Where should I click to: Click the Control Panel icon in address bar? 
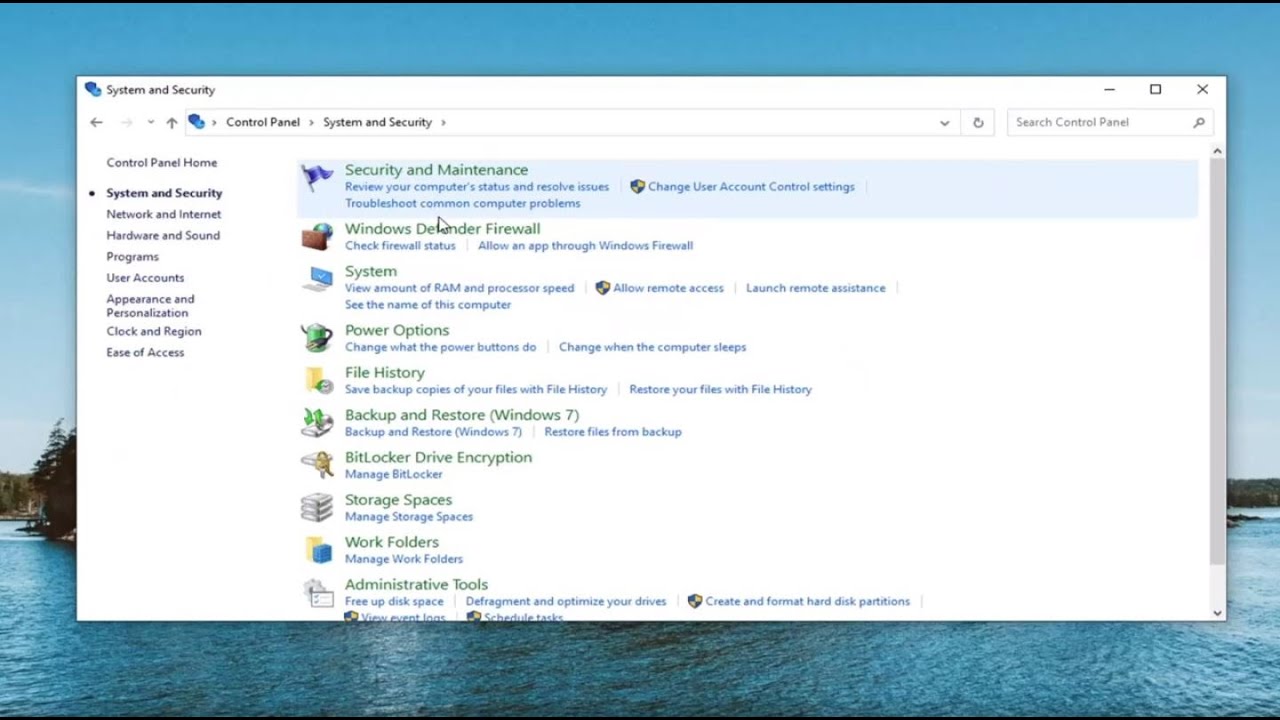[197, 122]
